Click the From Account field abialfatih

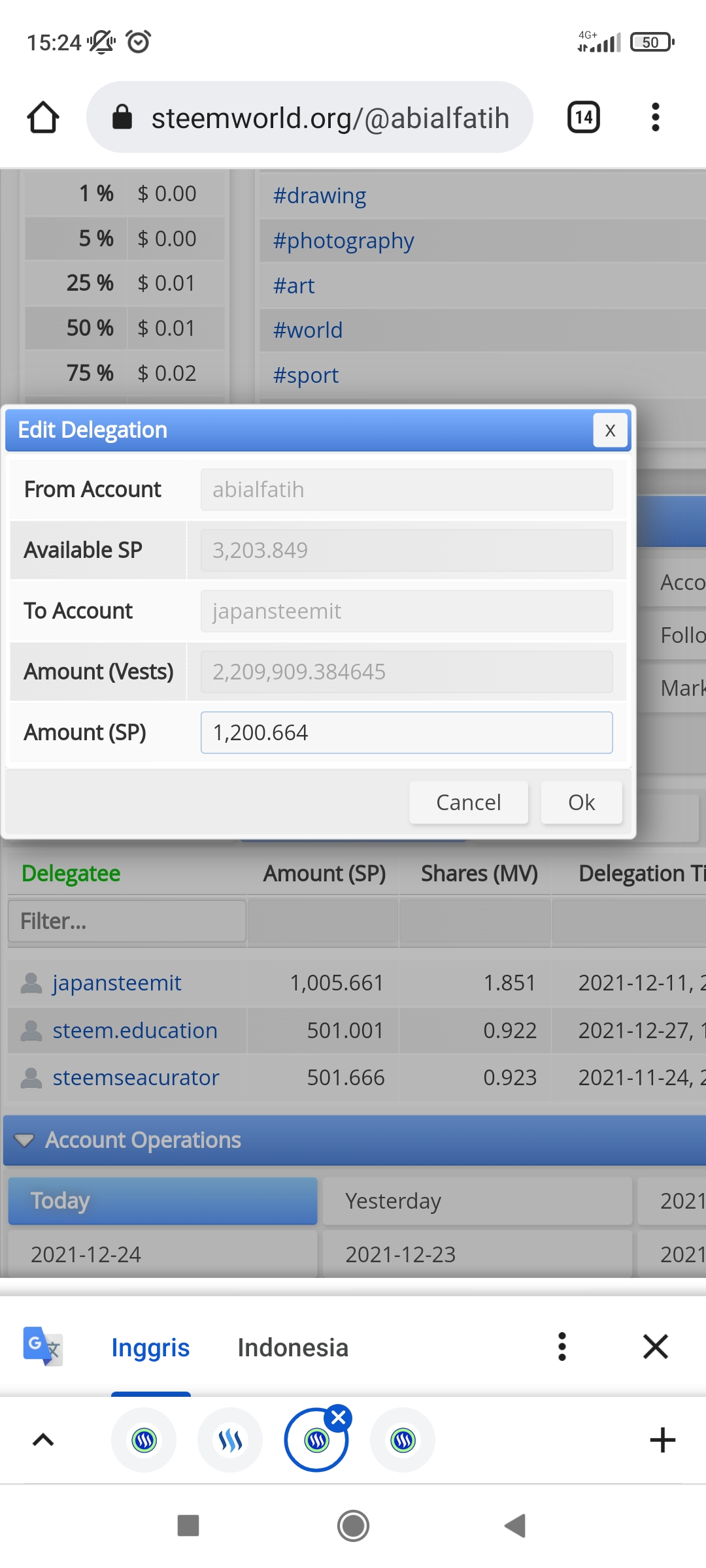[407, 489]
